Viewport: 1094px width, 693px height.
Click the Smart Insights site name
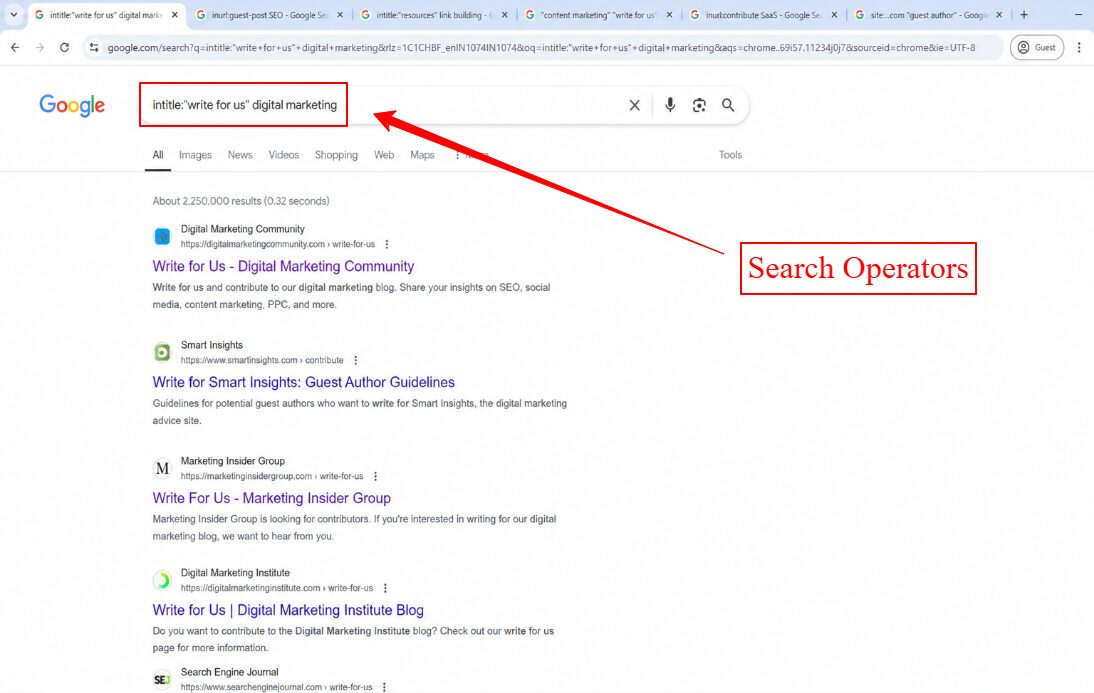pyautogui.click(x=211, y=345)
